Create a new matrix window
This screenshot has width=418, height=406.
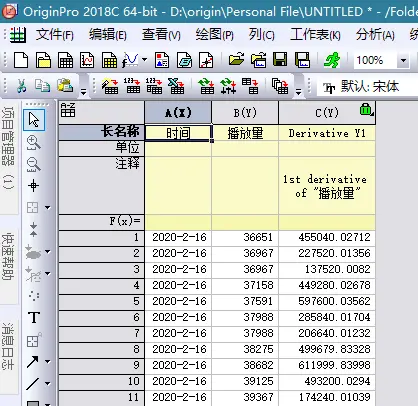point(109,60)
